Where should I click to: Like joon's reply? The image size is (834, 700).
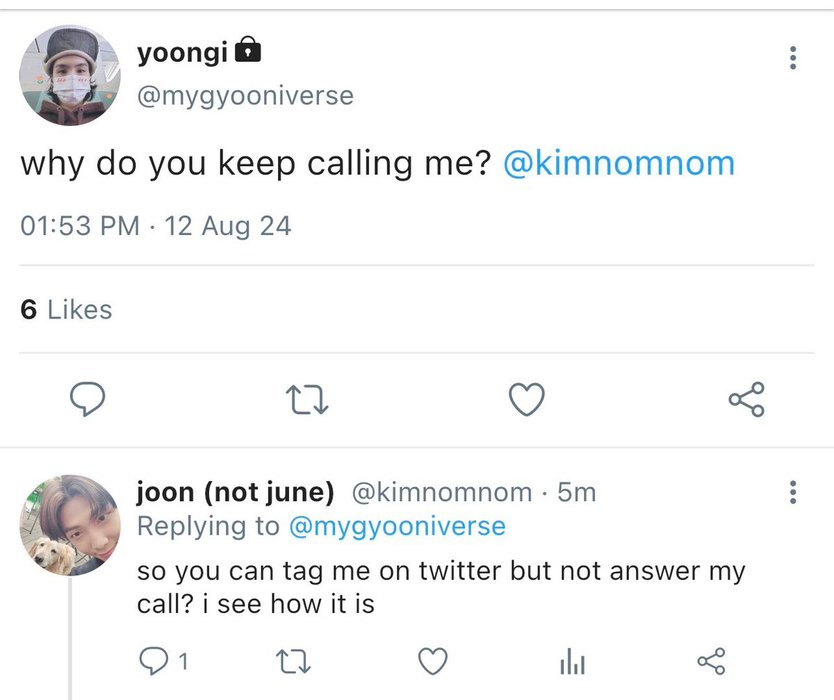(432, 661)
